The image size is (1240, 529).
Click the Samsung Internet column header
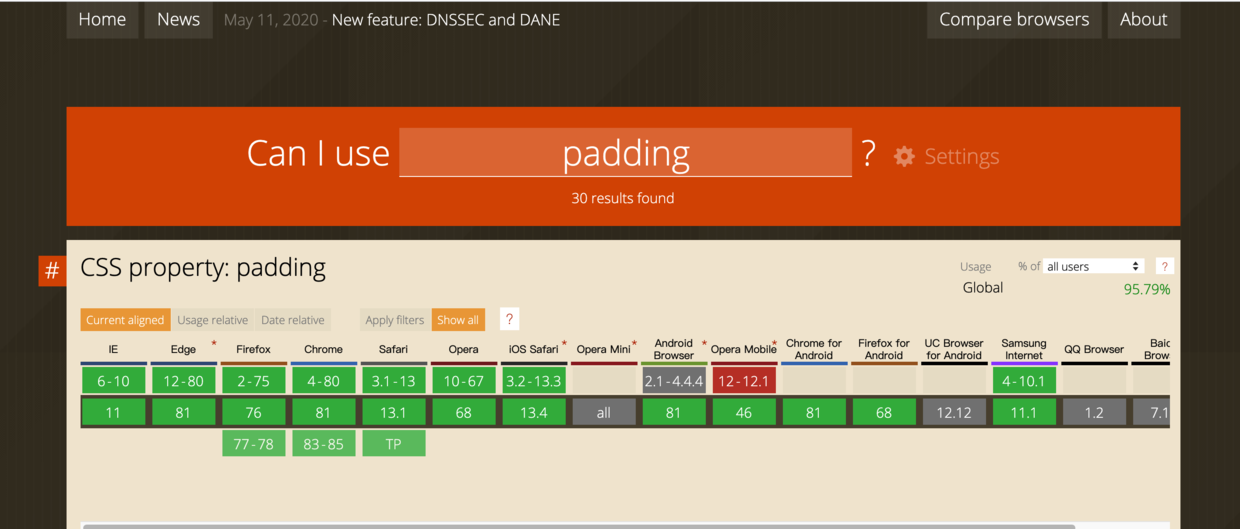point(1023,349)
